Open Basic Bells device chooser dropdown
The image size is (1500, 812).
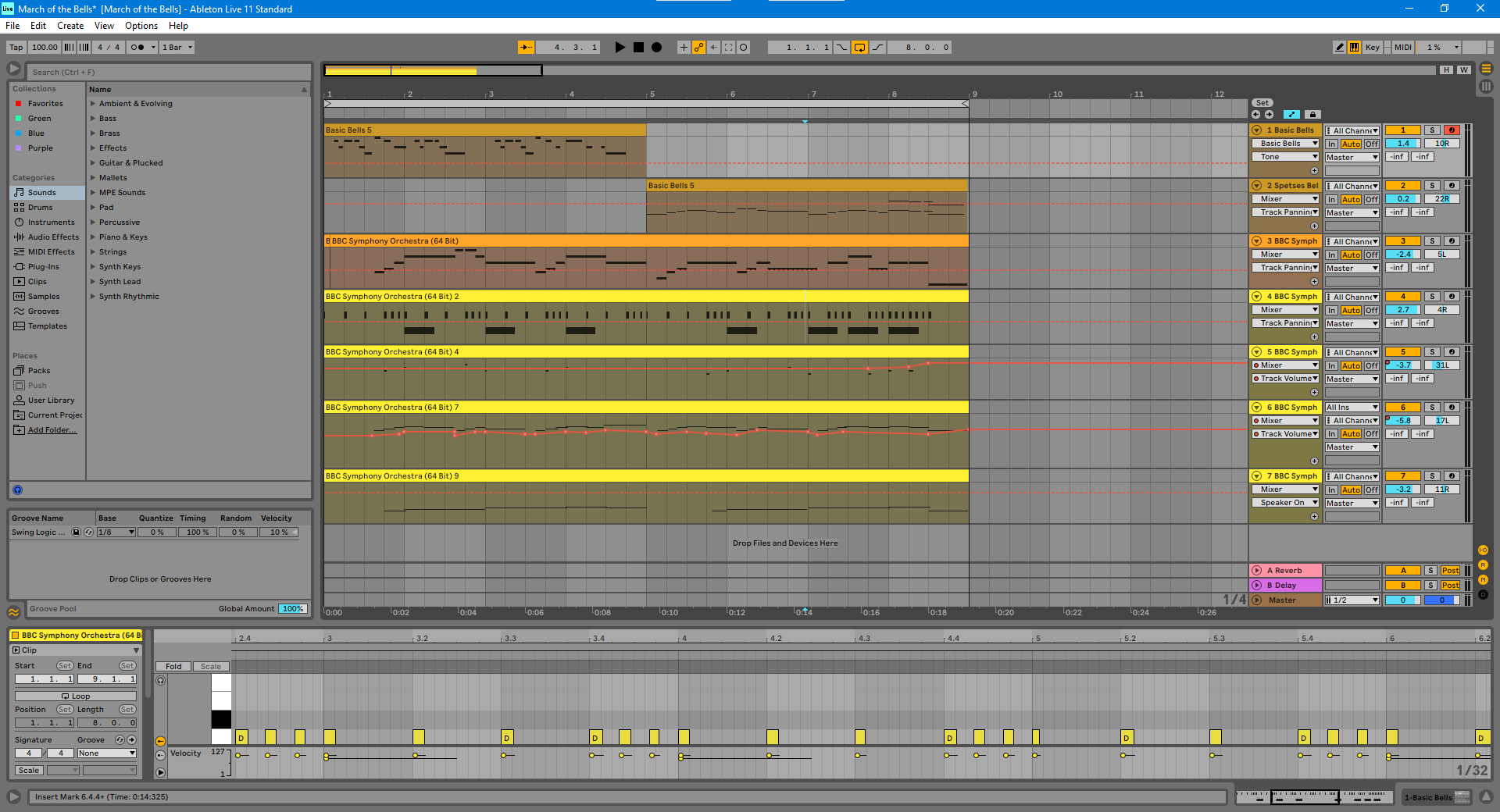point(1286,144)
